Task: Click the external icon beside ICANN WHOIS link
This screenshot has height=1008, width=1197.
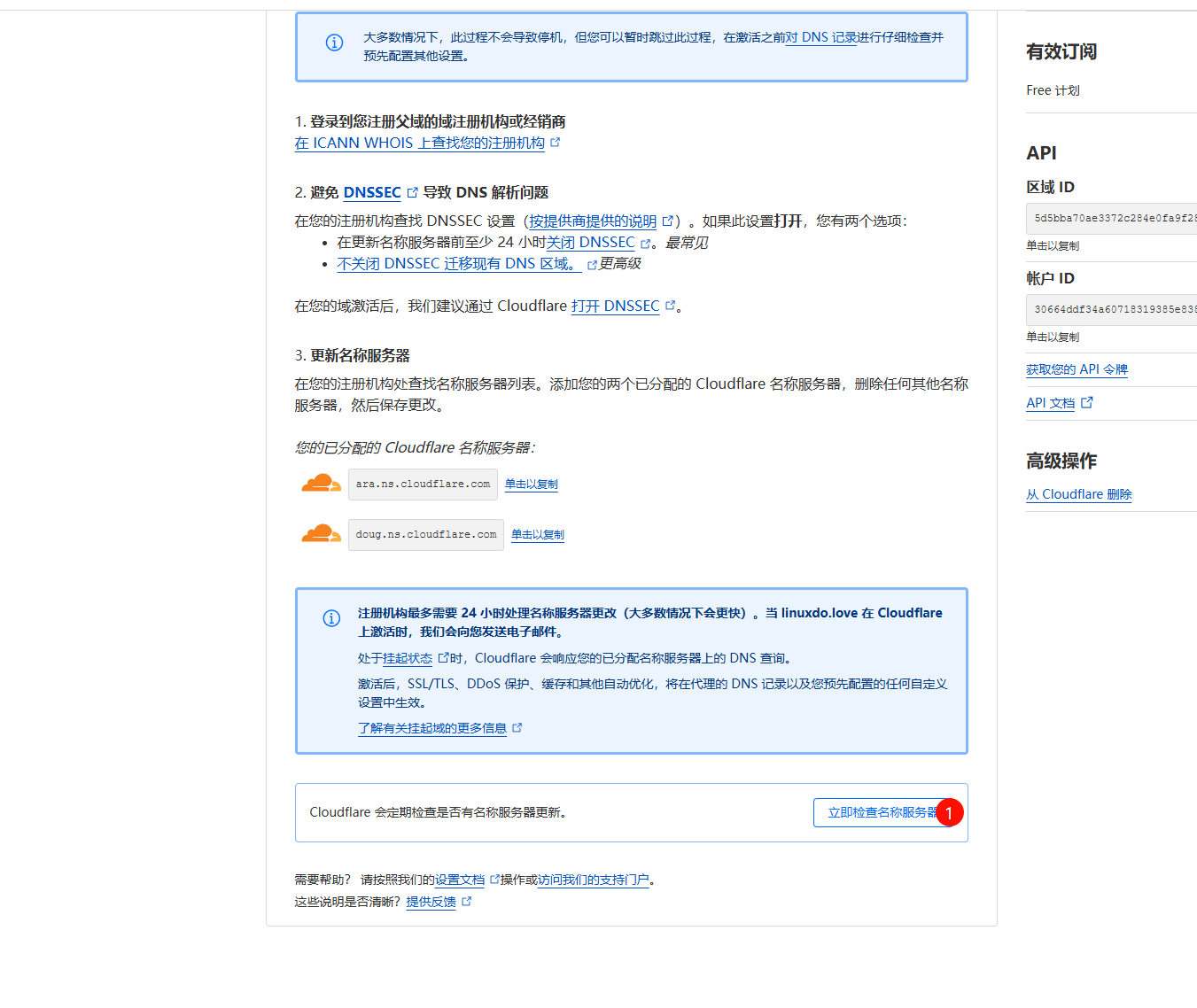Action: pos(556,142)
